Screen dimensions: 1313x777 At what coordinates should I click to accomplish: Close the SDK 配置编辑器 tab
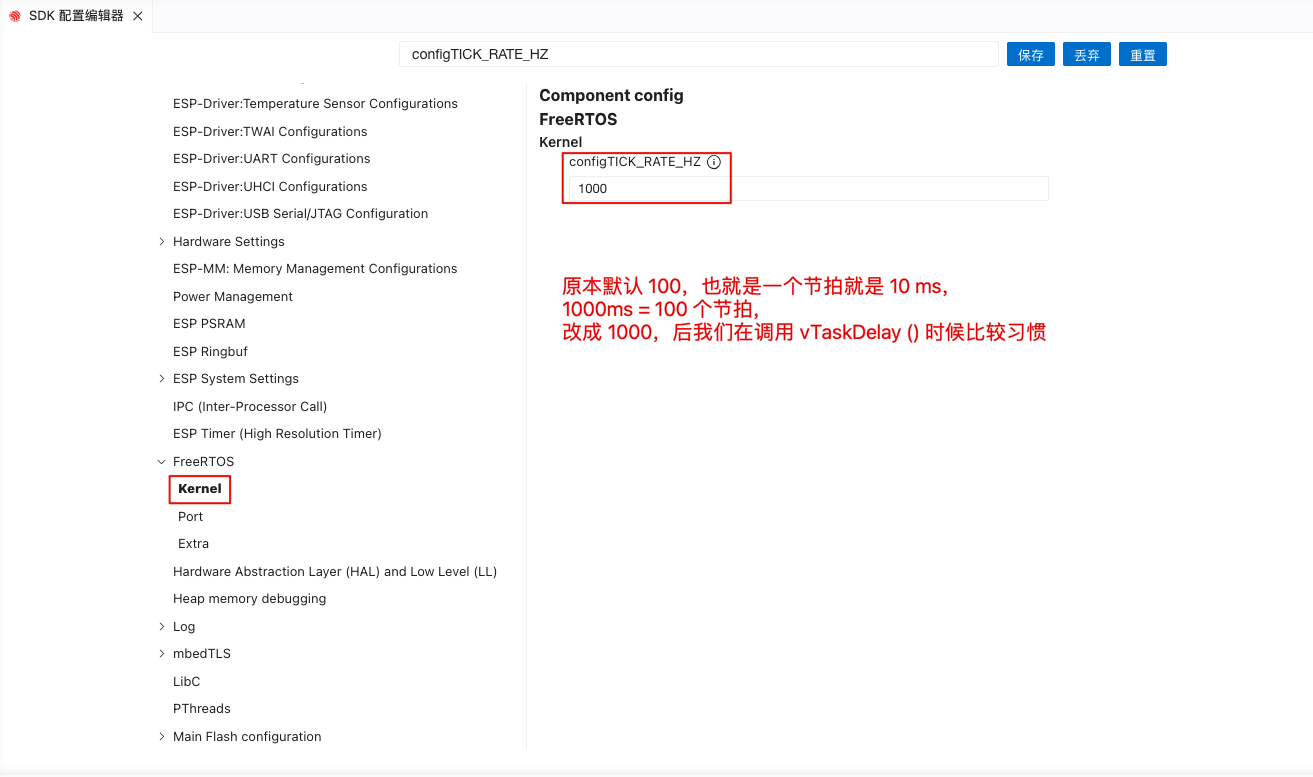tap(138, 16)
